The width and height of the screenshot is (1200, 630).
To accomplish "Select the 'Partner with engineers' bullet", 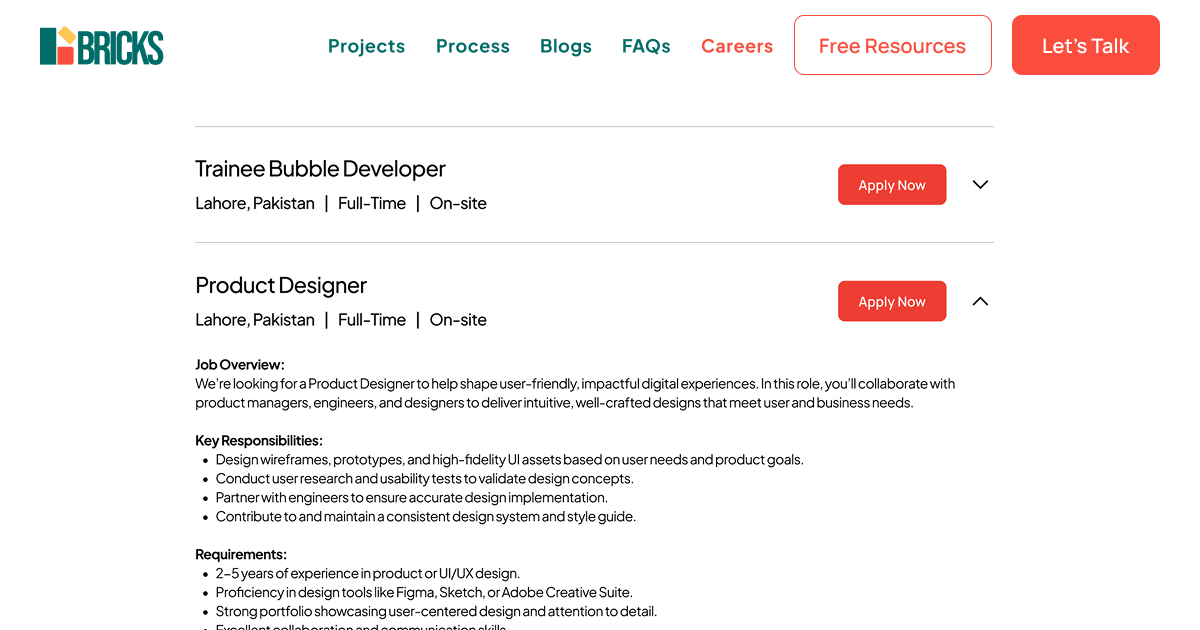I will [x=411, y=498].
